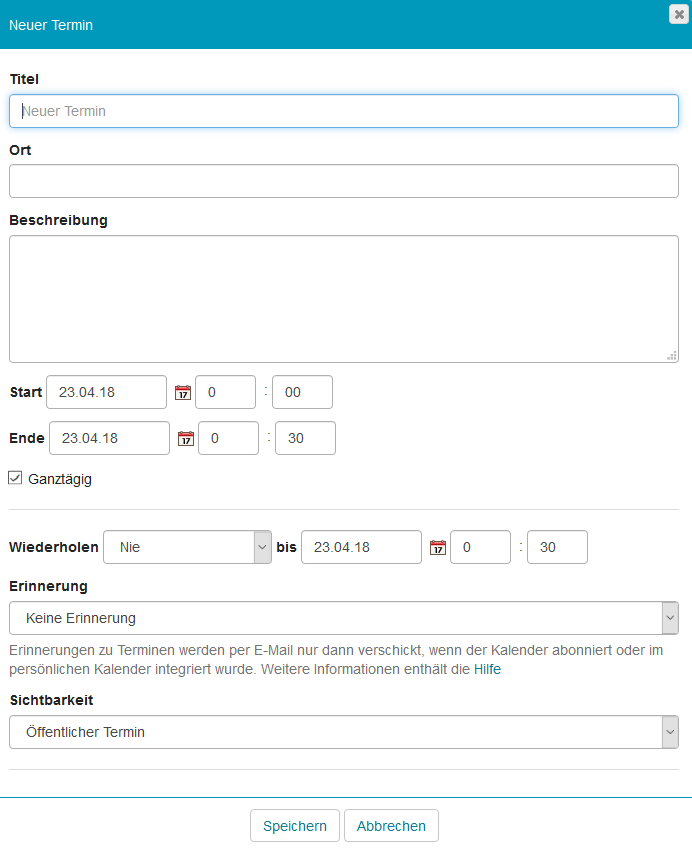Select the Start date field
The width and height of the screenshot is (692, 850).
[106, 393]
